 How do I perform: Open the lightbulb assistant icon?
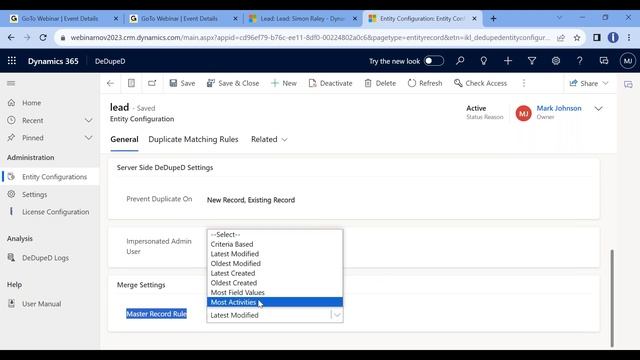[484, 61]
